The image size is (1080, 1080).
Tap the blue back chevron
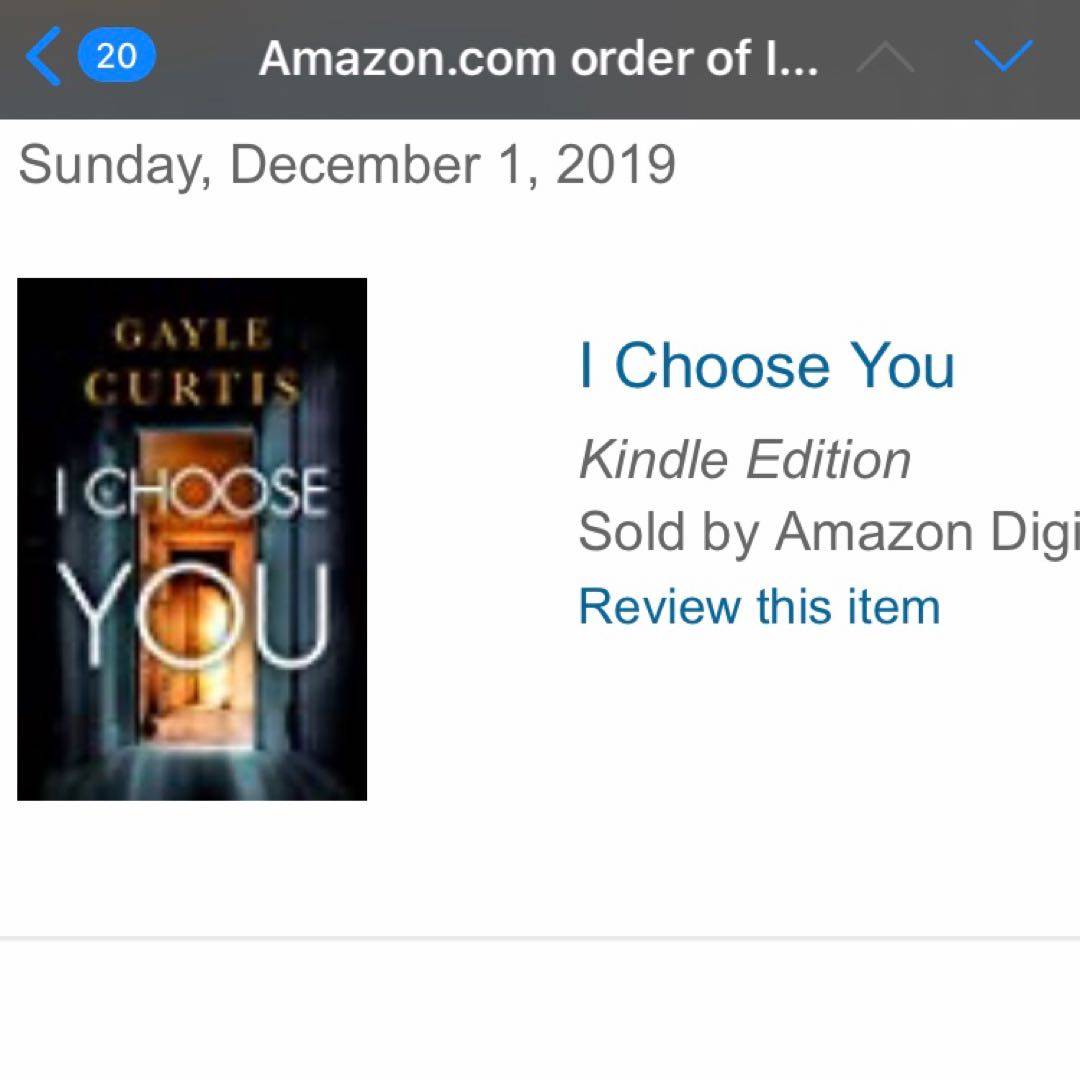(x=44, y=57)
